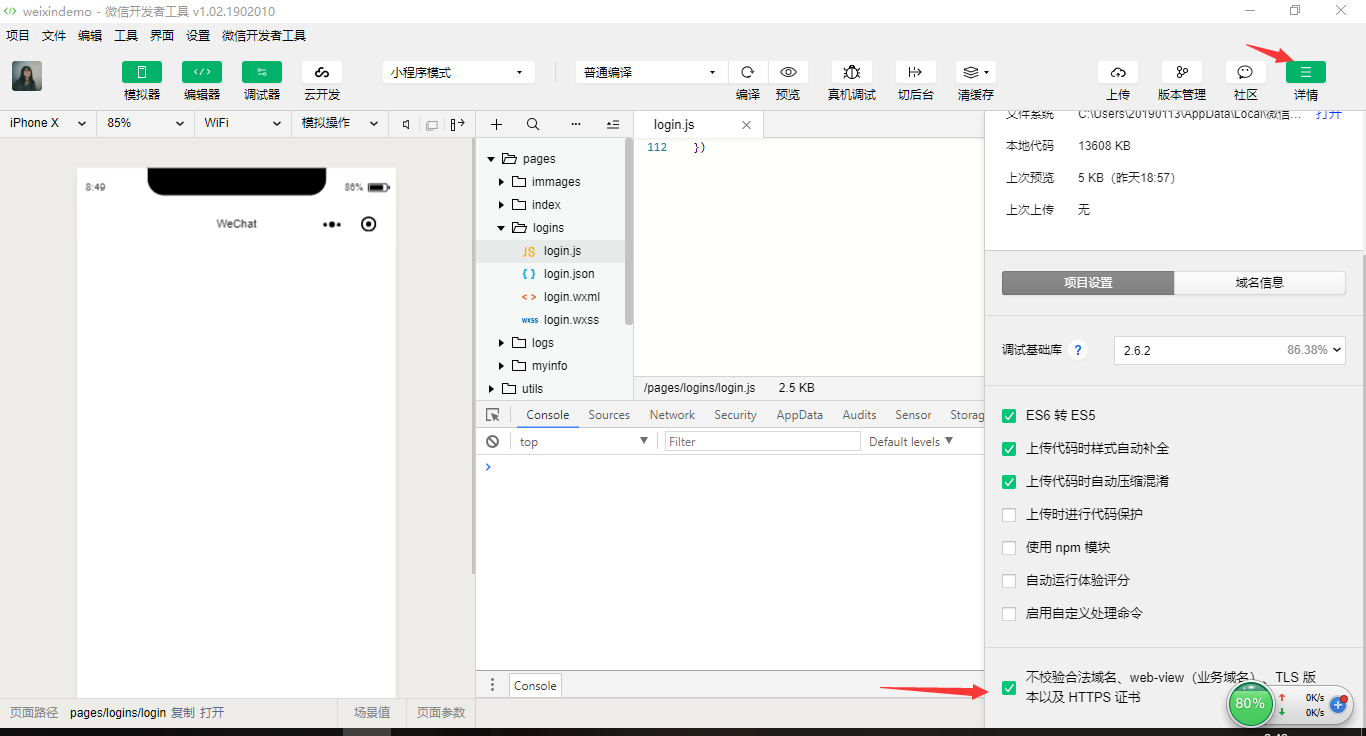This screenshot has height=736, width=1366.
Task: Open the 清缓存 clear cache menu
Action: click(975, 72)
